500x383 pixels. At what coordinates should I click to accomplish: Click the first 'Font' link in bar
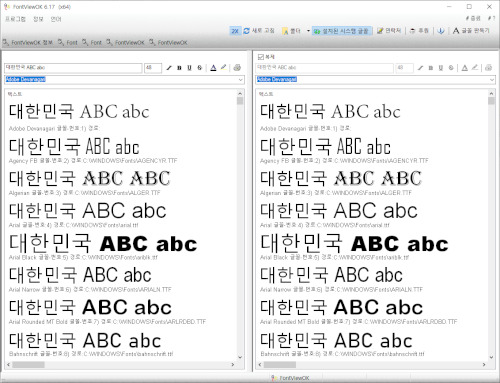[x=68, y=42]
